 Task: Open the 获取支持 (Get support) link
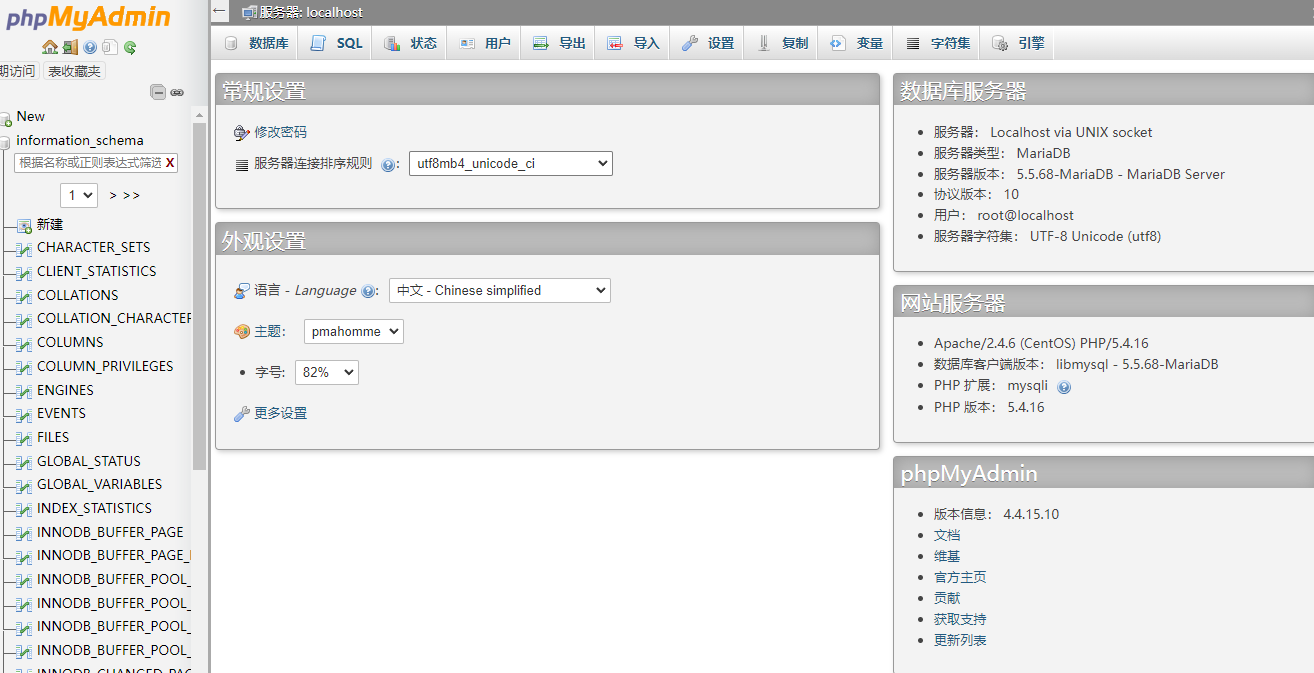960,619
